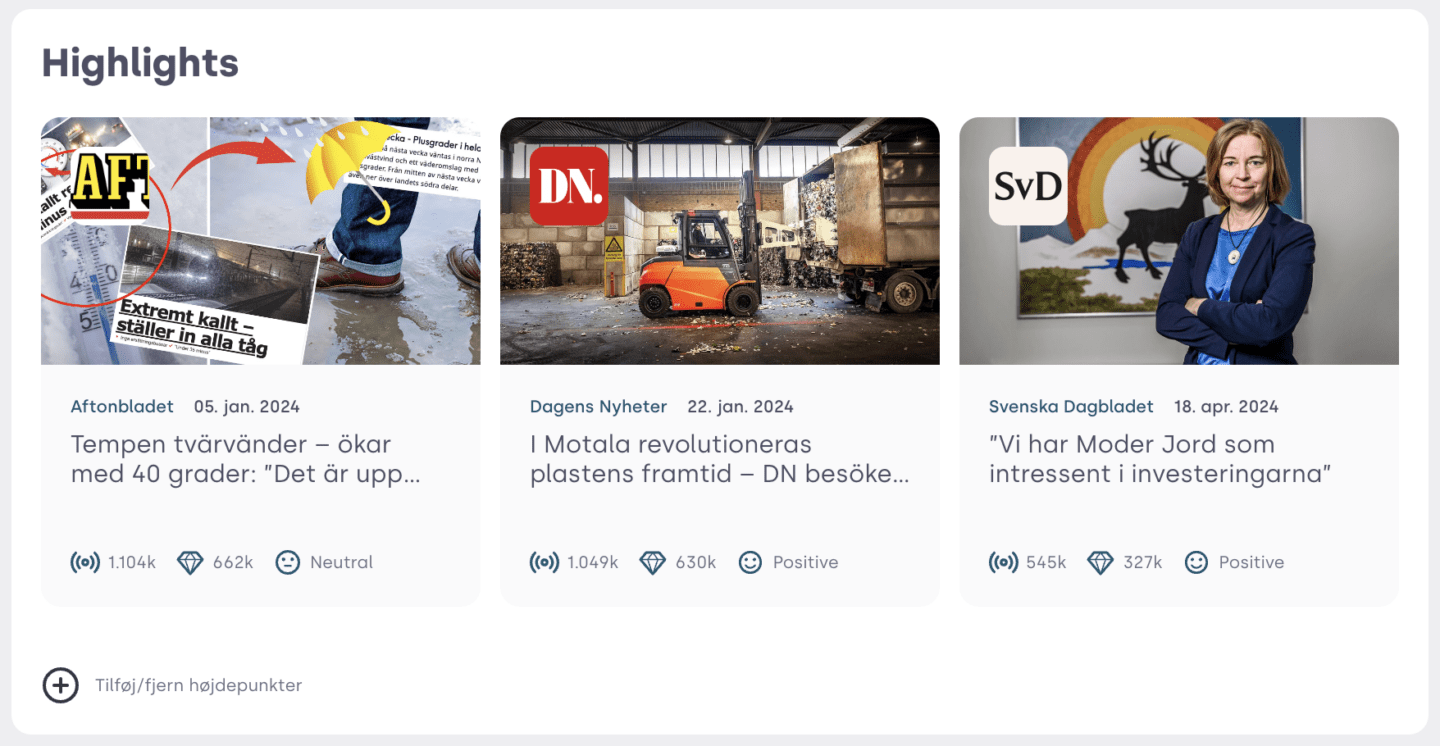Click the reach icon beside 1.049k
This screenshot has width=1440, height=746.
[x=544, y=562]
